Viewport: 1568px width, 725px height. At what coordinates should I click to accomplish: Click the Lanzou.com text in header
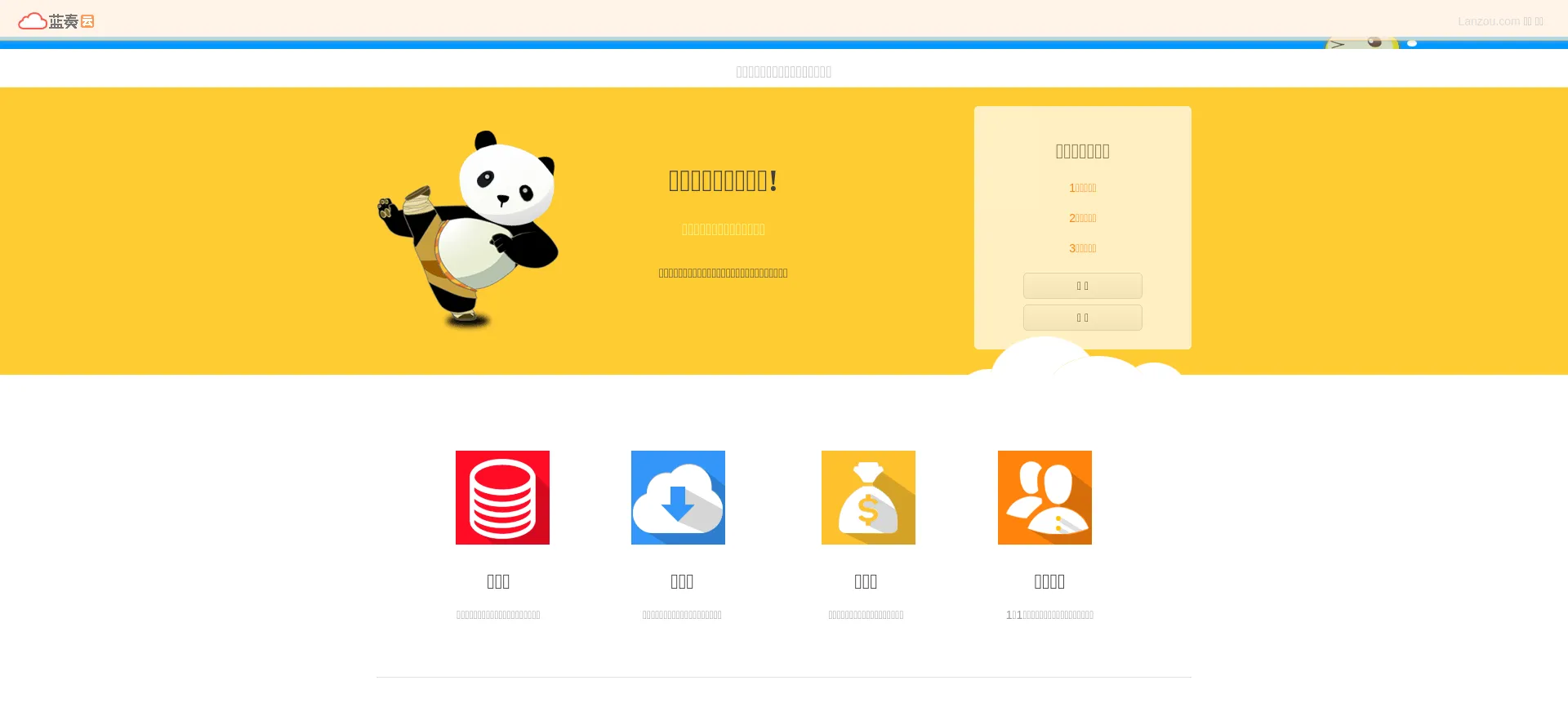(x=1489, y=21)
